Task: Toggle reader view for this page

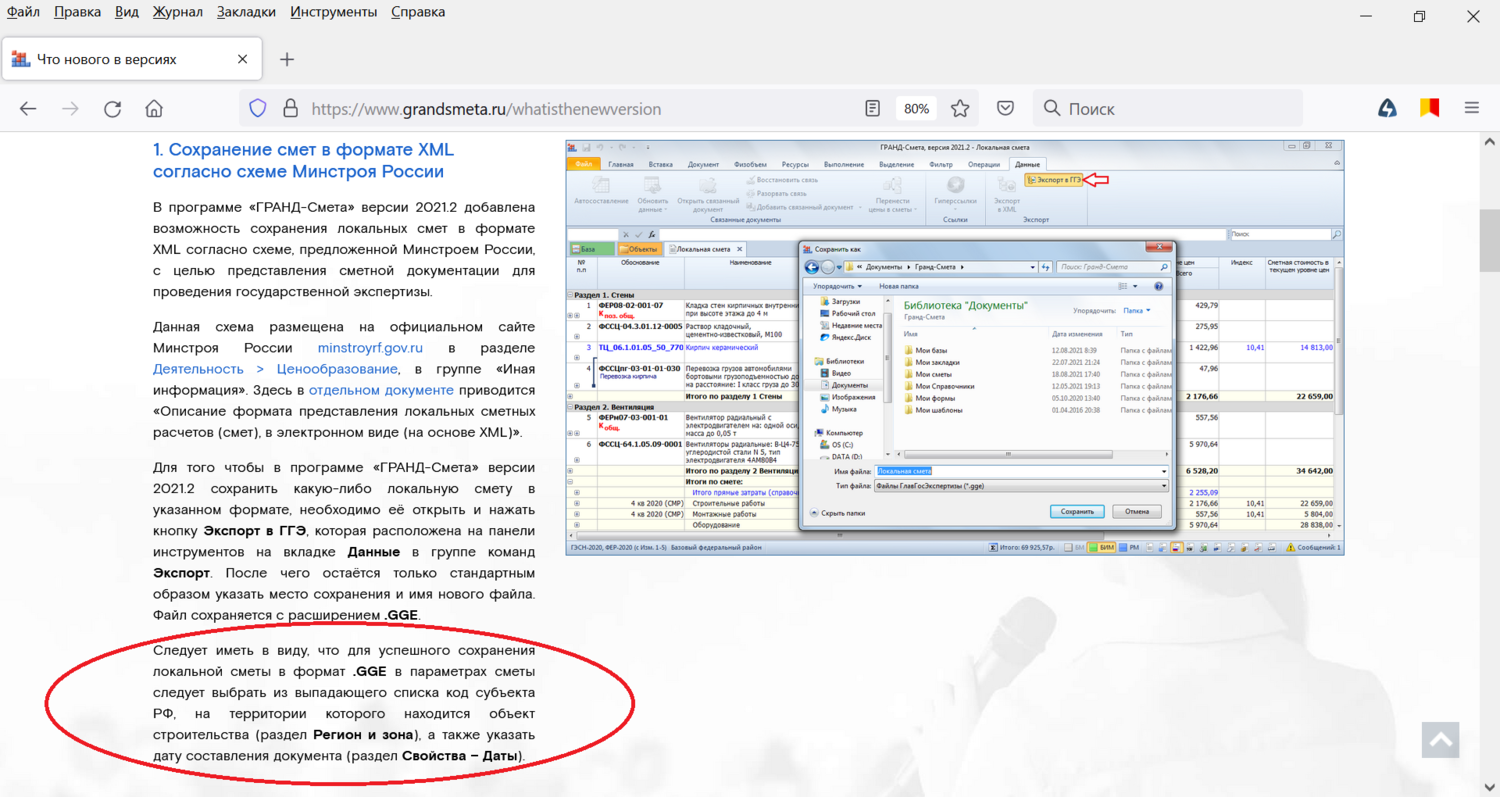Action: tap(872, 109)
